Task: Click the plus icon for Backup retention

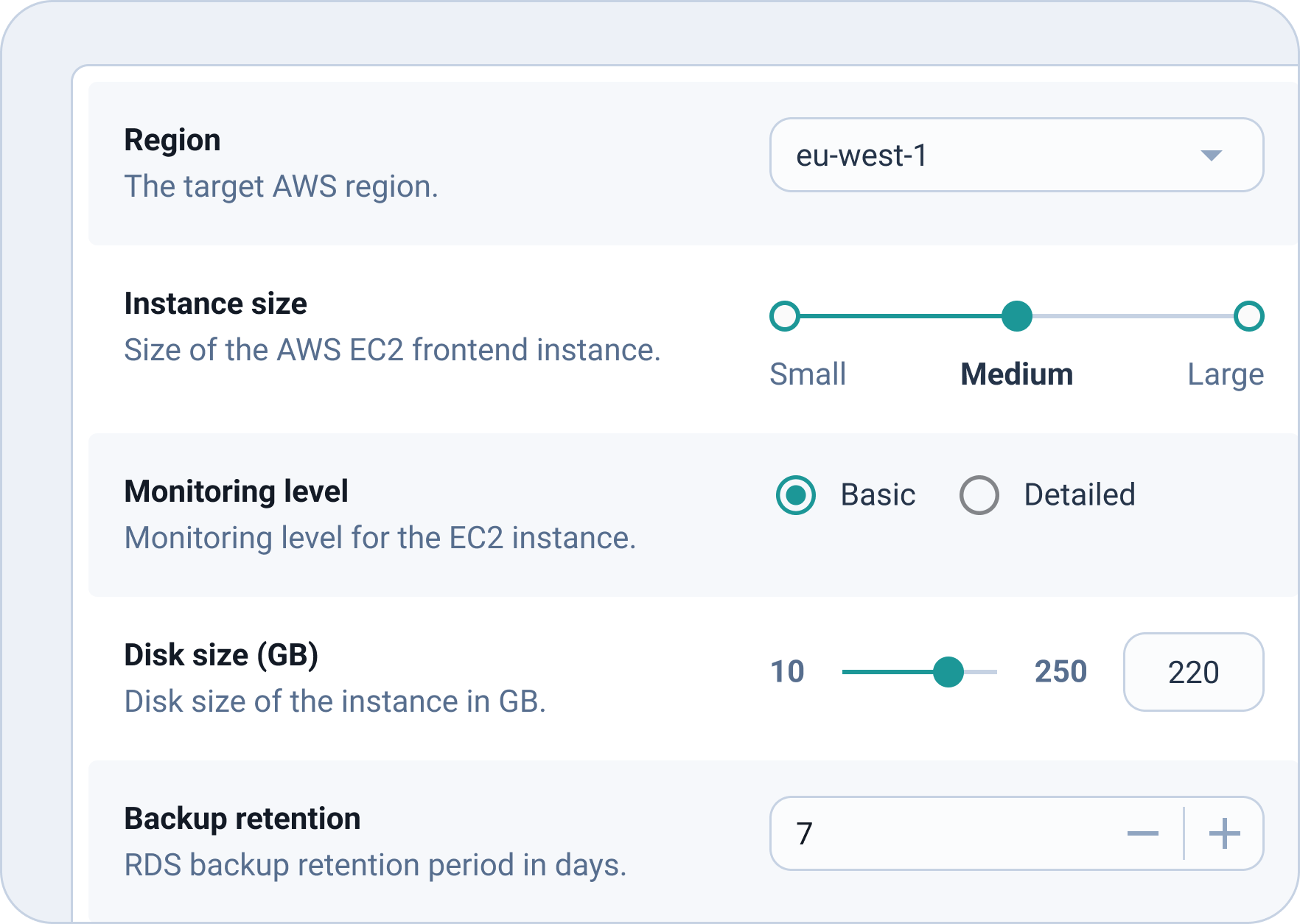Action: 1225,833
